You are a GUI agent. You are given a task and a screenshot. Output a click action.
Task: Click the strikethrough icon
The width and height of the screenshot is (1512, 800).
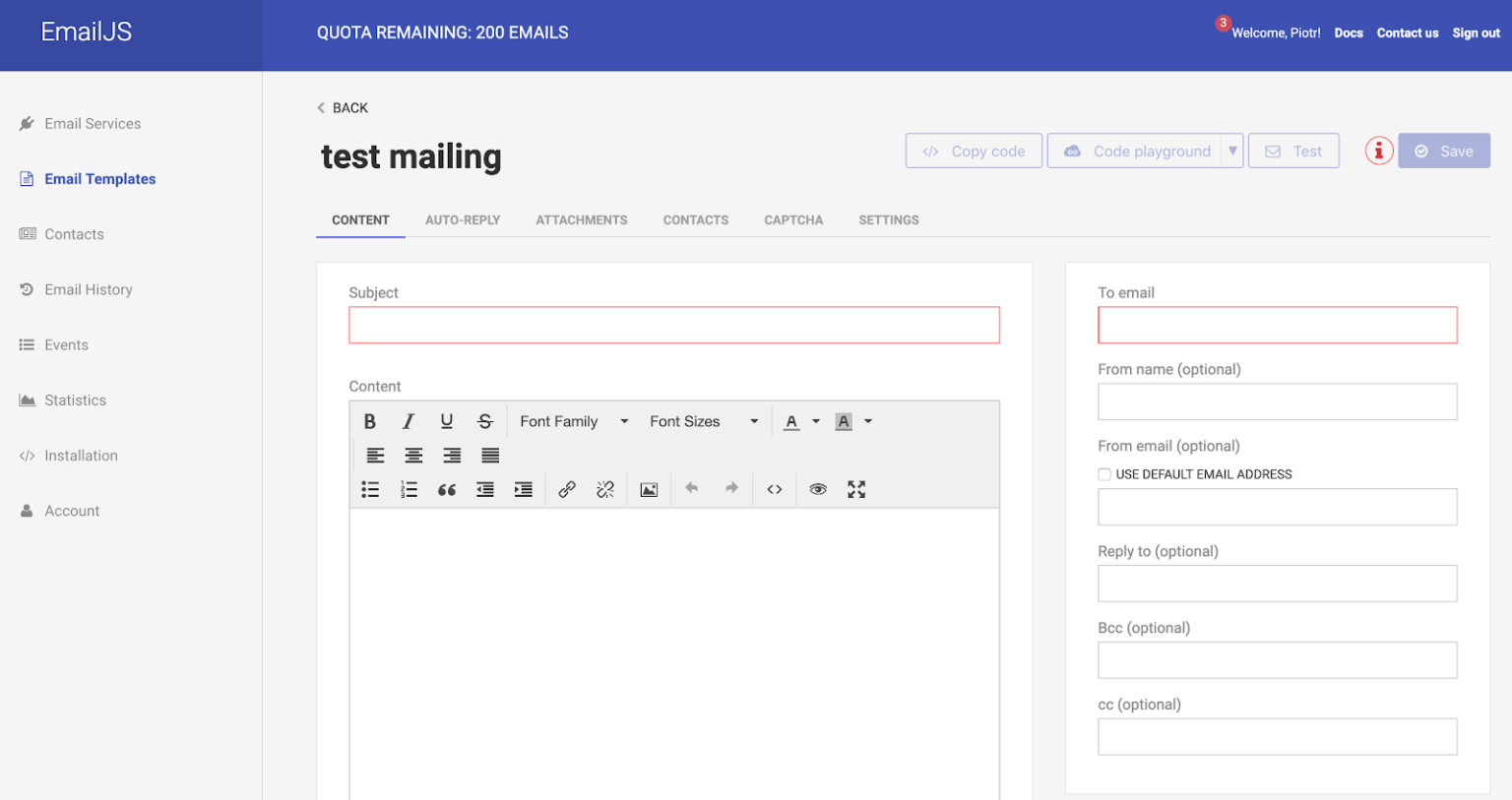(x=484, y=421)
